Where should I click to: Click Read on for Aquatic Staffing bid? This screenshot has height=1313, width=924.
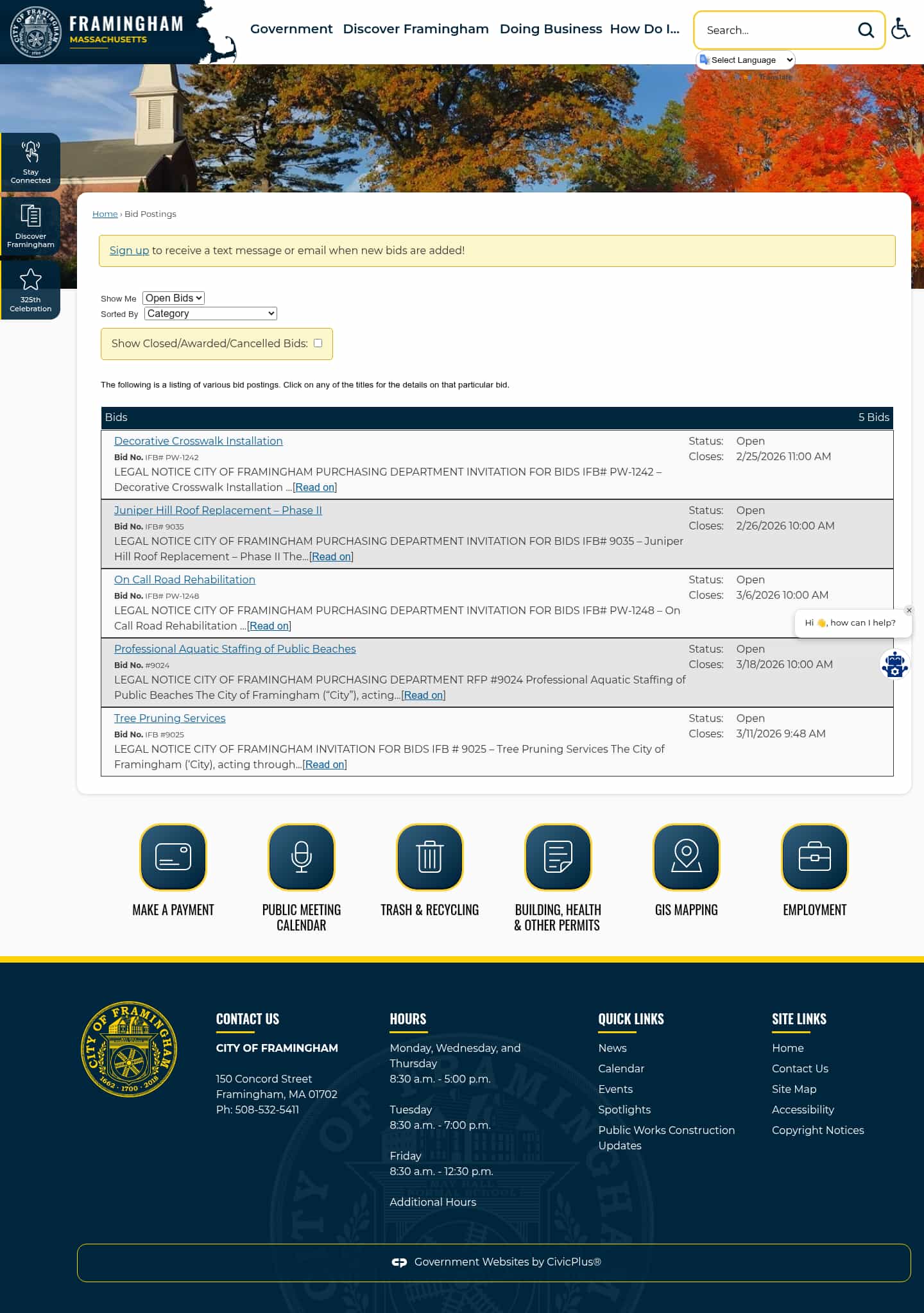[424, 695]
